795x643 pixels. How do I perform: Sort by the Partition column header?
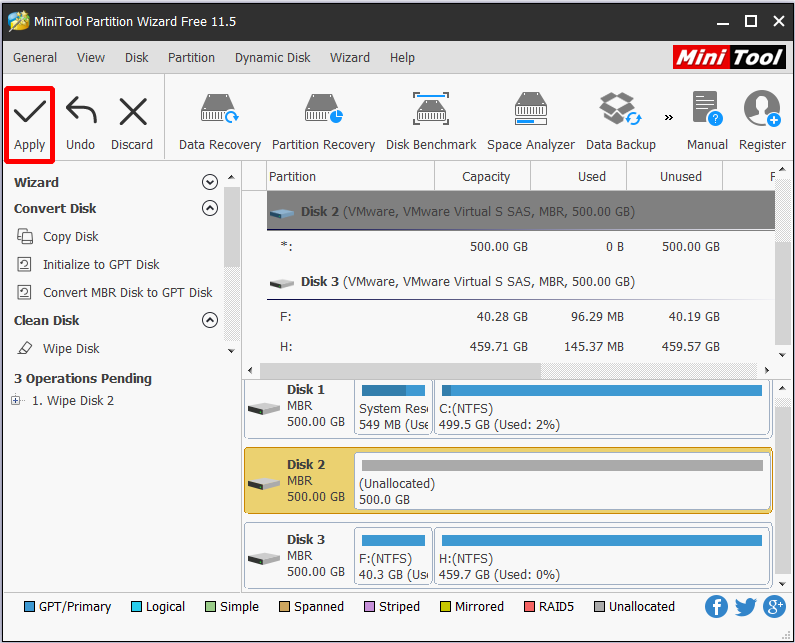pyautogui.click(x=350, y=176)
